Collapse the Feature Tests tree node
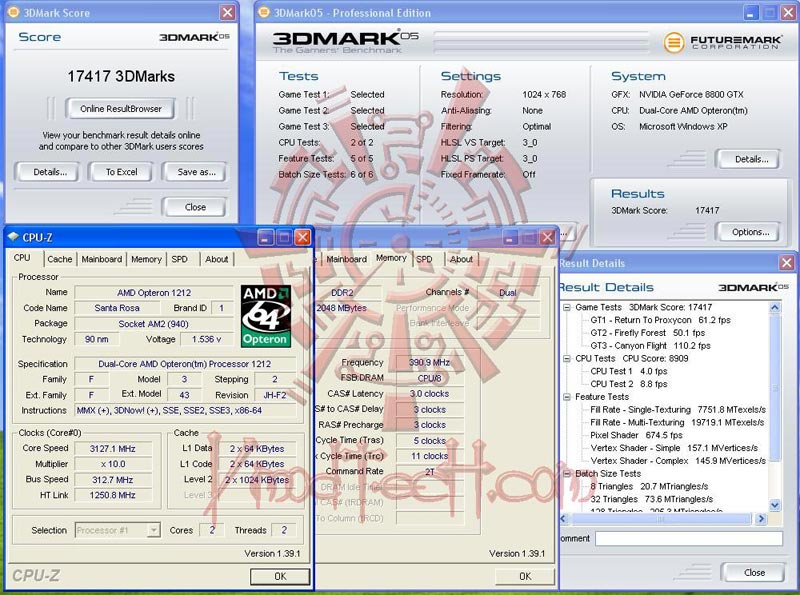 click(x=567, y=396)
